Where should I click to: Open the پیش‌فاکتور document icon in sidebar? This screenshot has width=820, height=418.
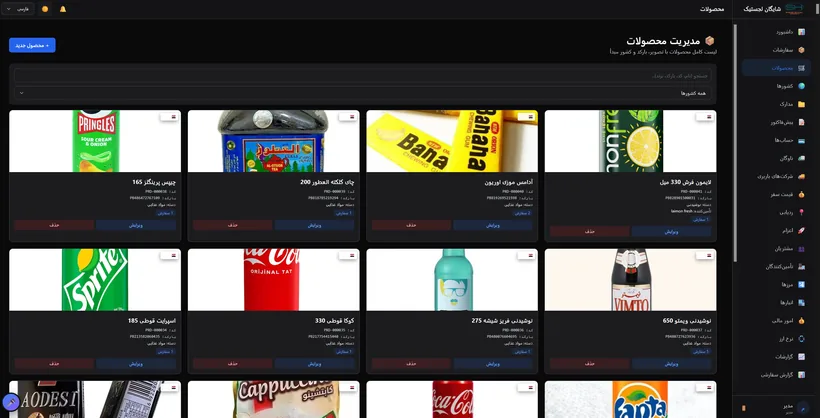point(801,122)
